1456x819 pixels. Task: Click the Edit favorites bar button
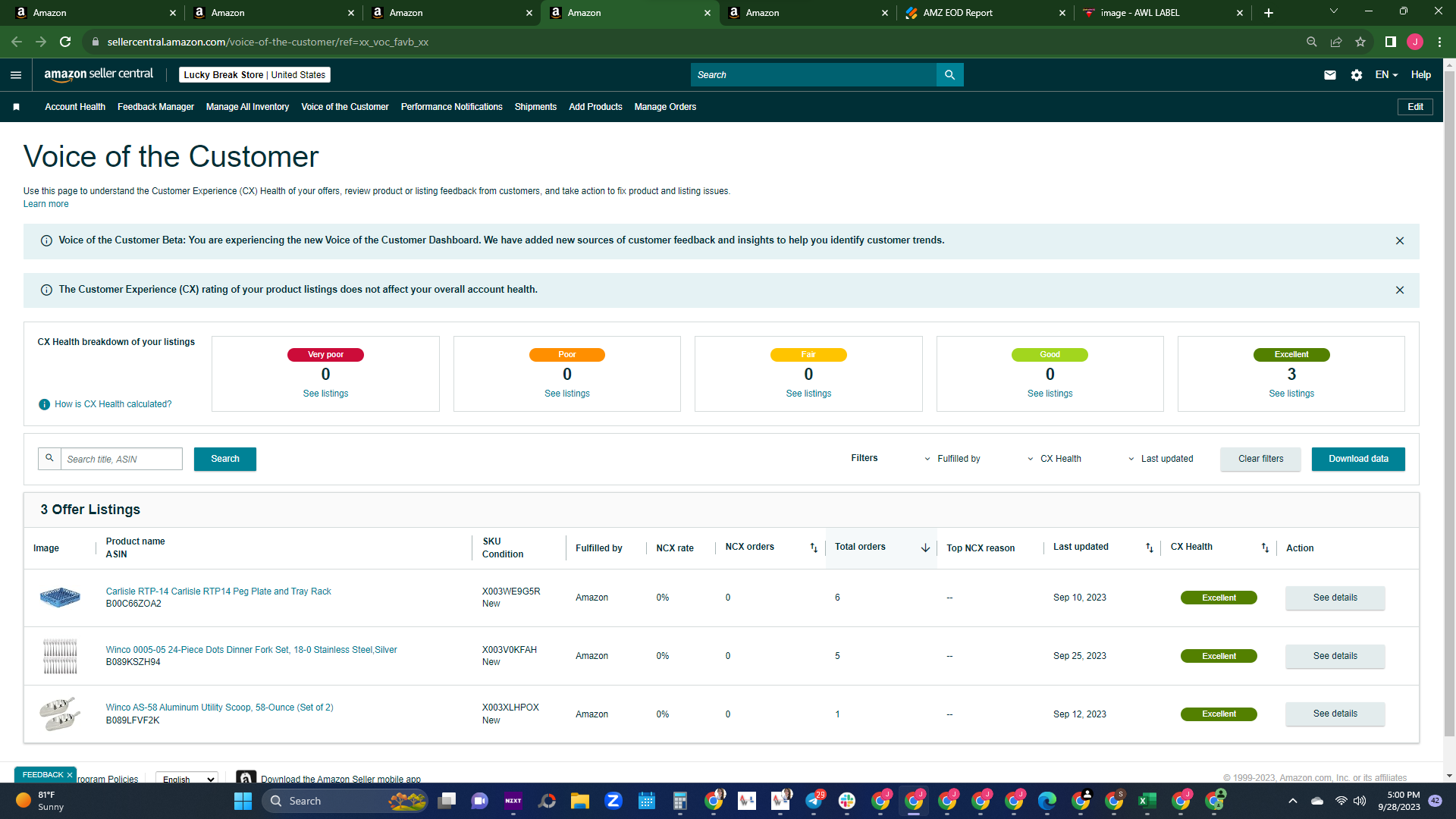(x=1415, y=107)
